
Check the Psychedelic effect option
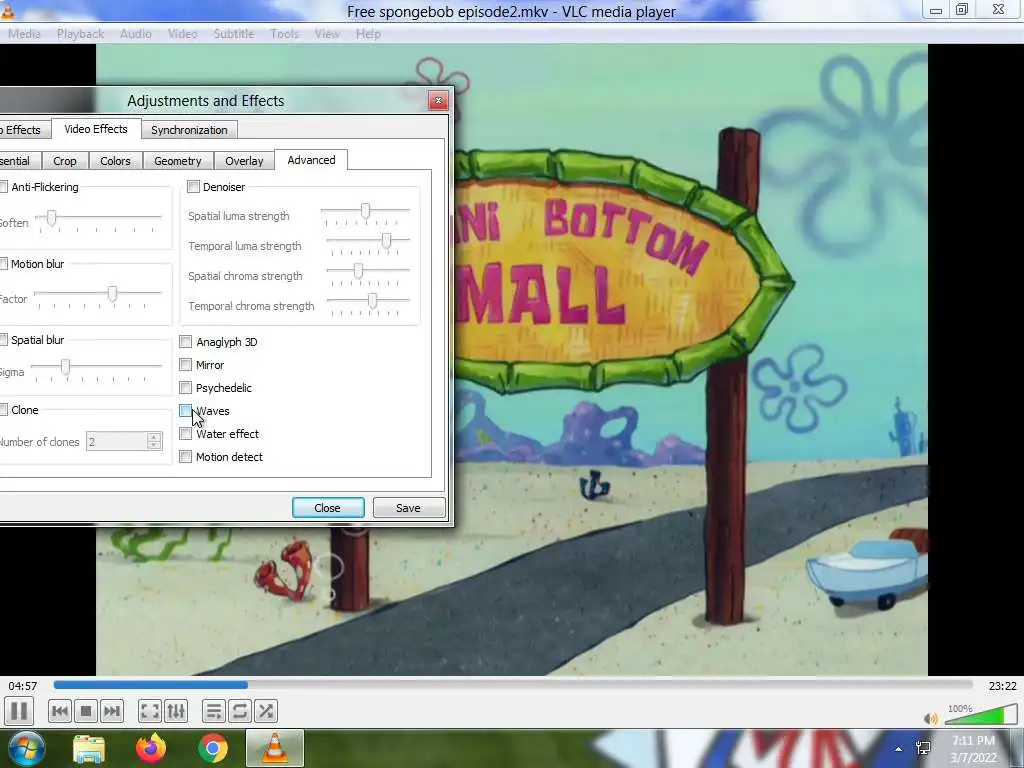(185, 388)
